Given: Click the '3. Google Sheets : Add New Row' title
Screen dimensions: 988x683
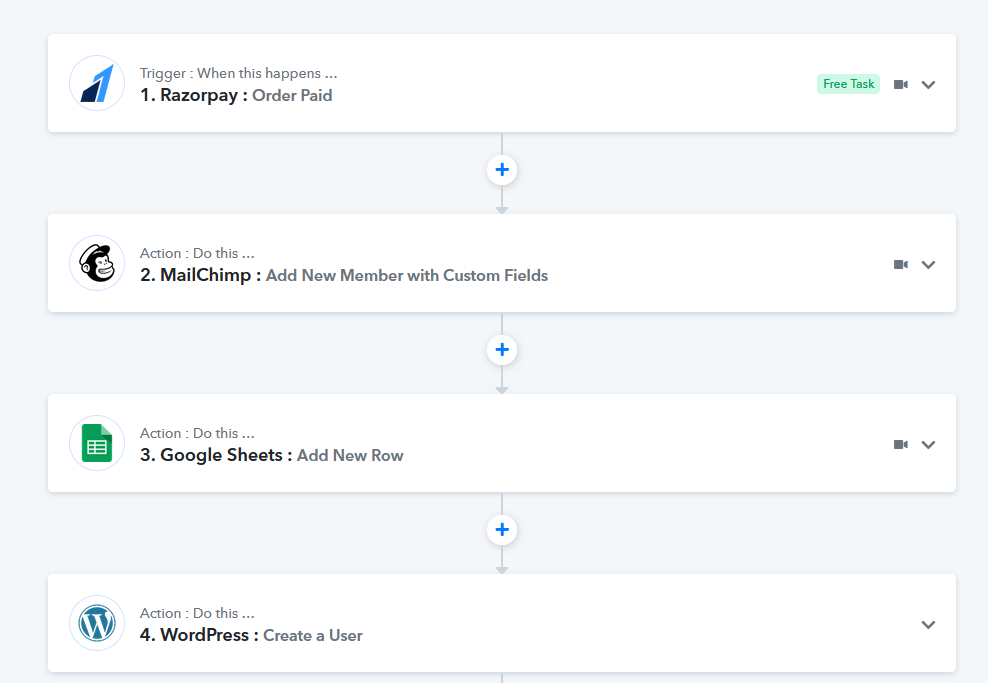Looking at the screenshot, I should tap(272, 455).
